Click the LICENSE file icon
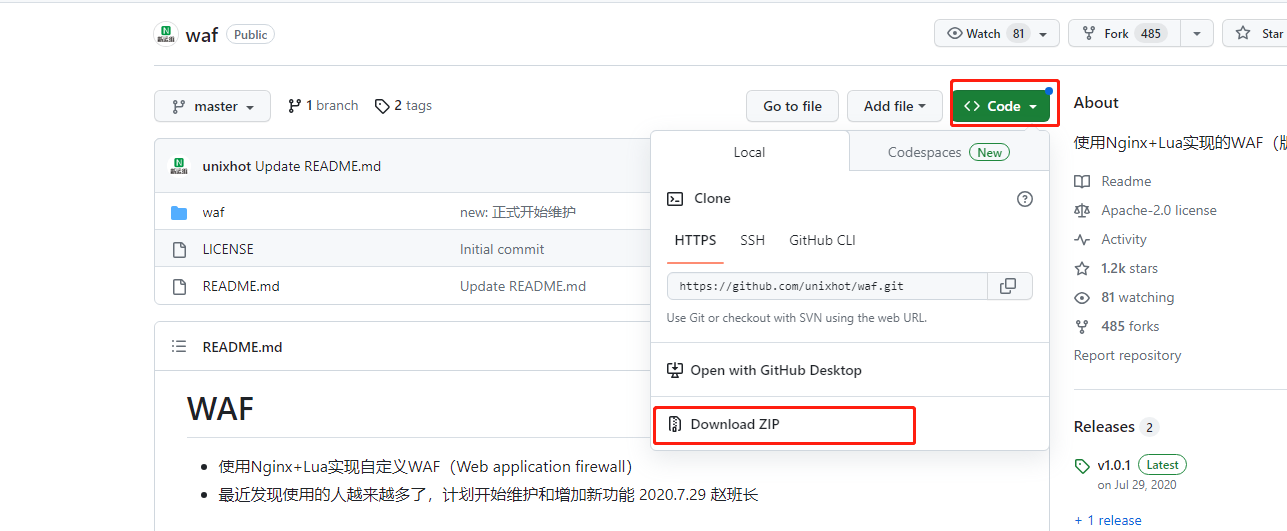Screen dimensions: 1287x531 click(179, 249)
